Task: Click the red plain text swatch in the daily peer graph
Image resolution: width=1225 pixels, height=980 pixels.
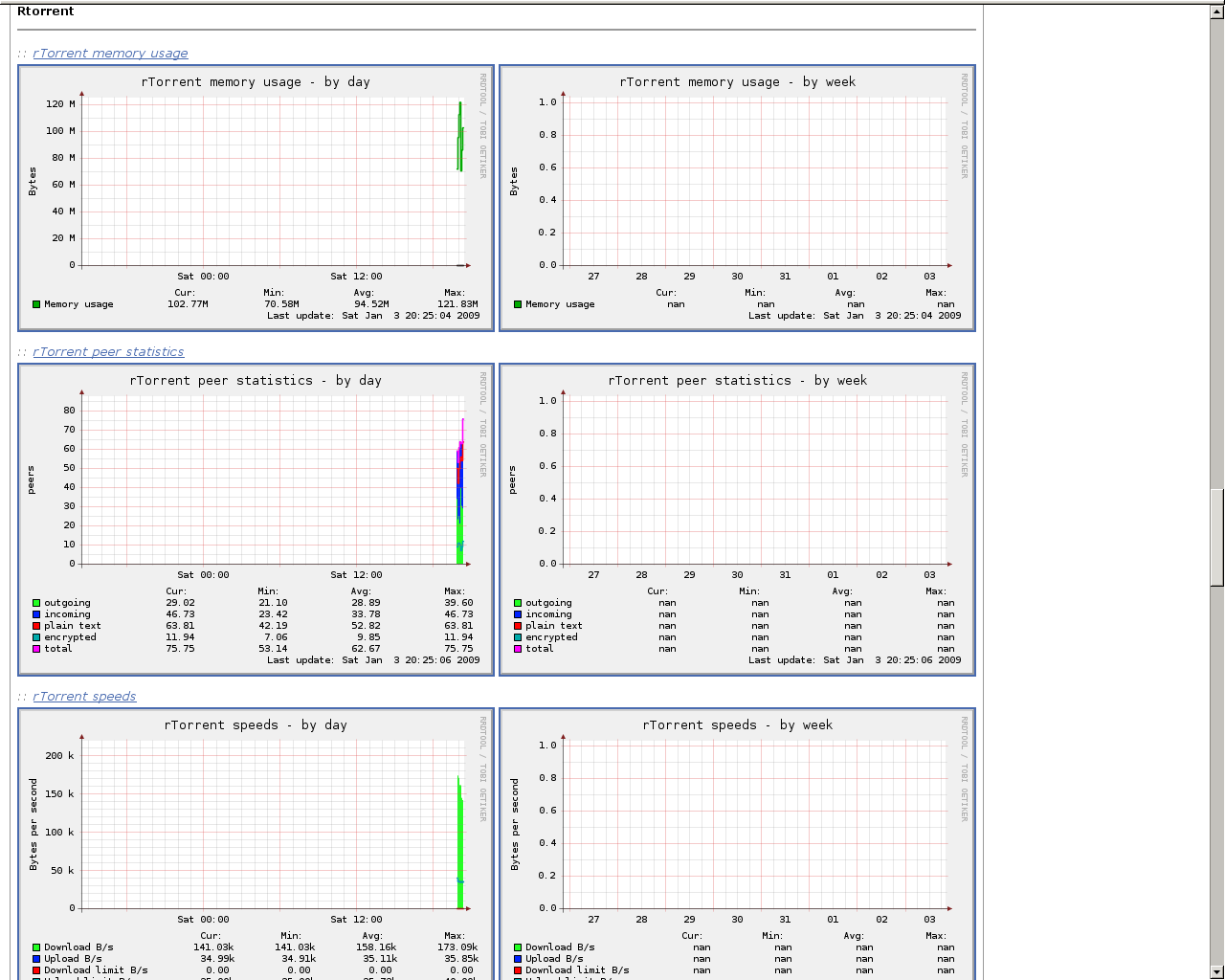Action: [36, 626]
